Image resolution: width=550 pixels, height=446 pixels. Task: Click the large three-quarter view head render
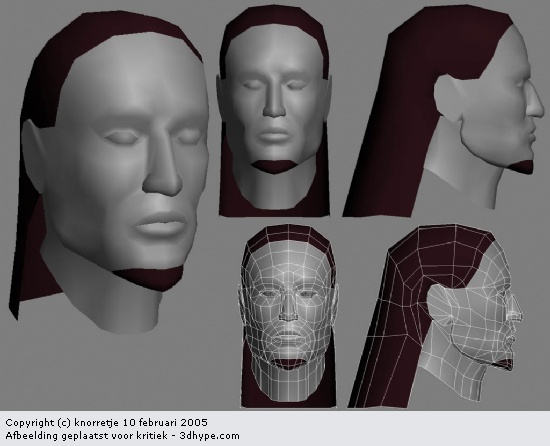(x=109, y=172)
